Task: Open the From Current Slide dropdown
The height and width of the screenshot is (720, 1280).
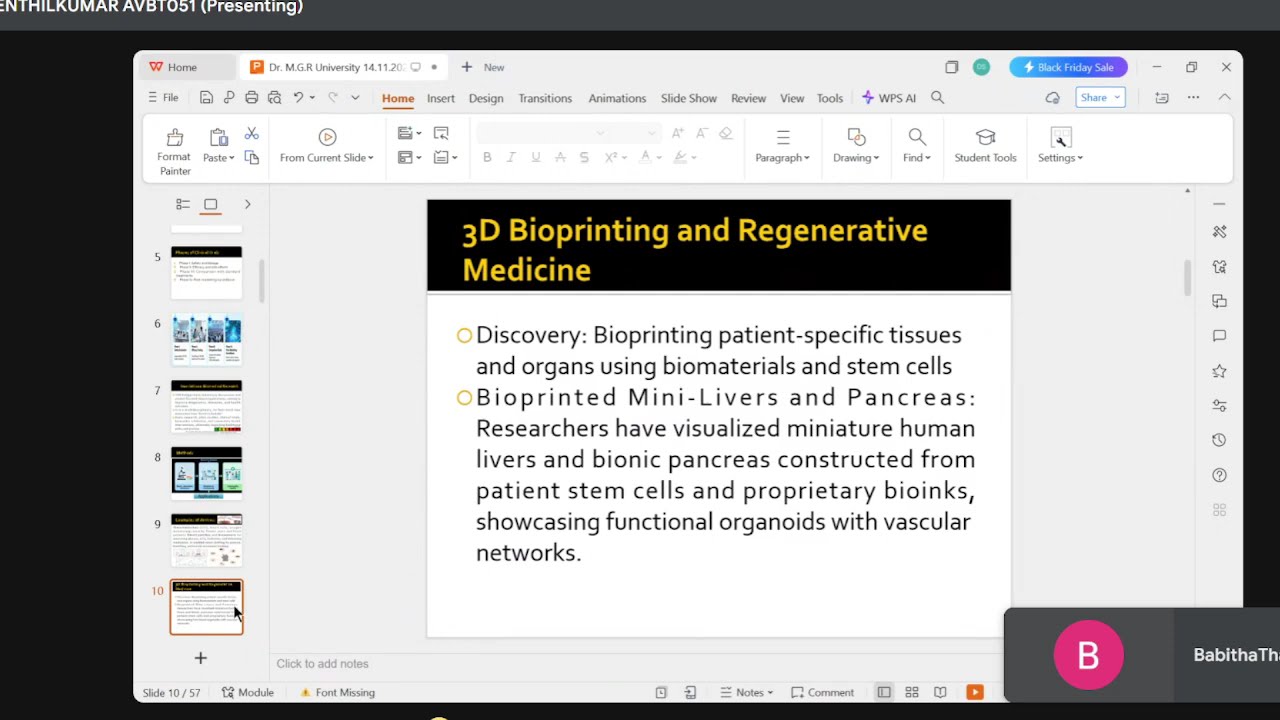Action: [x=327, y=158]
